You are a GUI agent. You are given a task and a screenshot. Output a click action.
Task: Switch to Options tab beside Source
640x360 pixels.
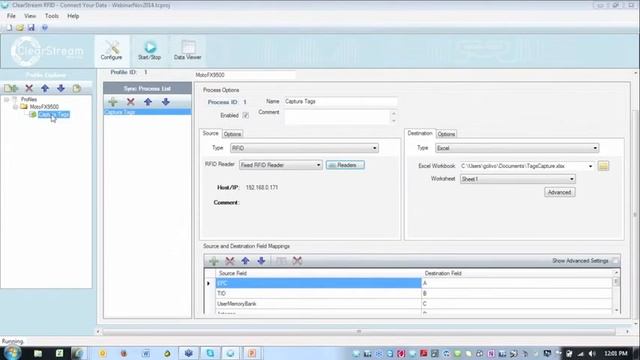click(232, 134)
